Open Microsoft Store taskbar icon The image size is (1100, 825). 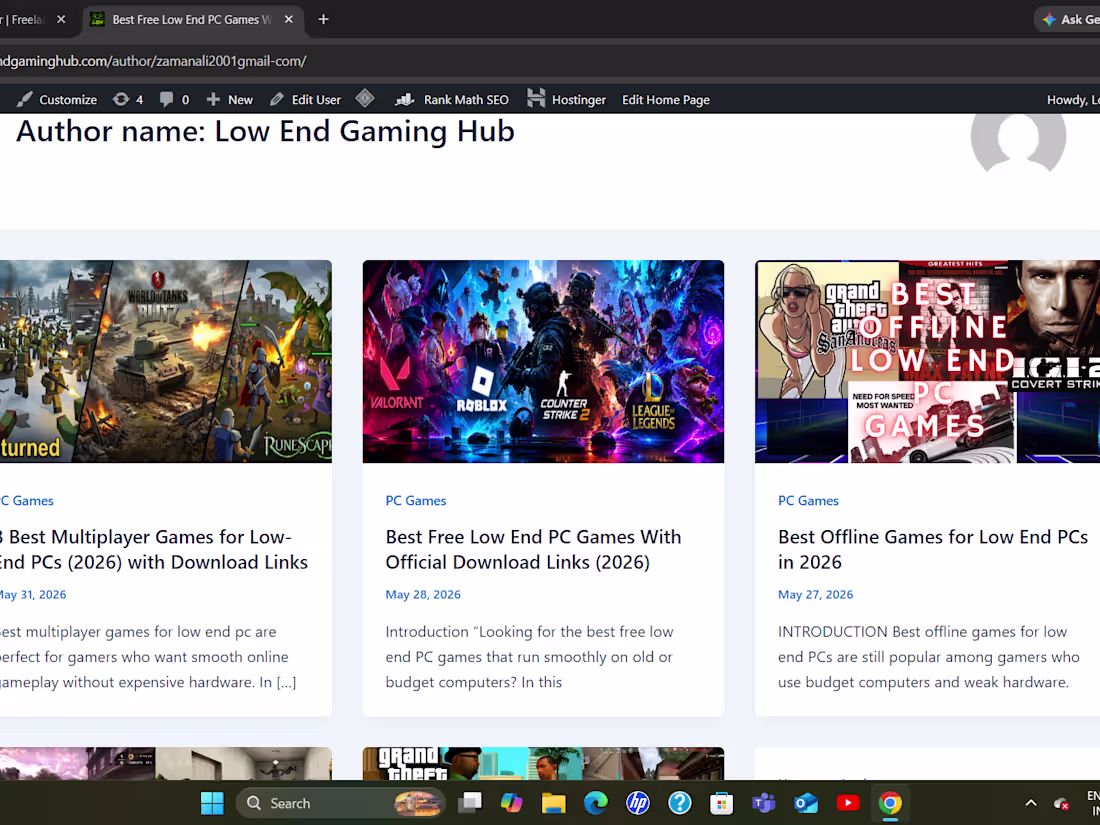721,803
